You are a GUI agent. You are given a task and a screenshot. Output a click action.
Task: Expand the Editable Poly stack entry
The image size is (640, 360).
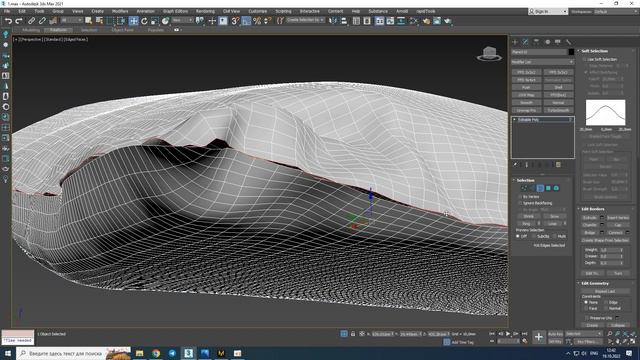(x=514, y=120)
